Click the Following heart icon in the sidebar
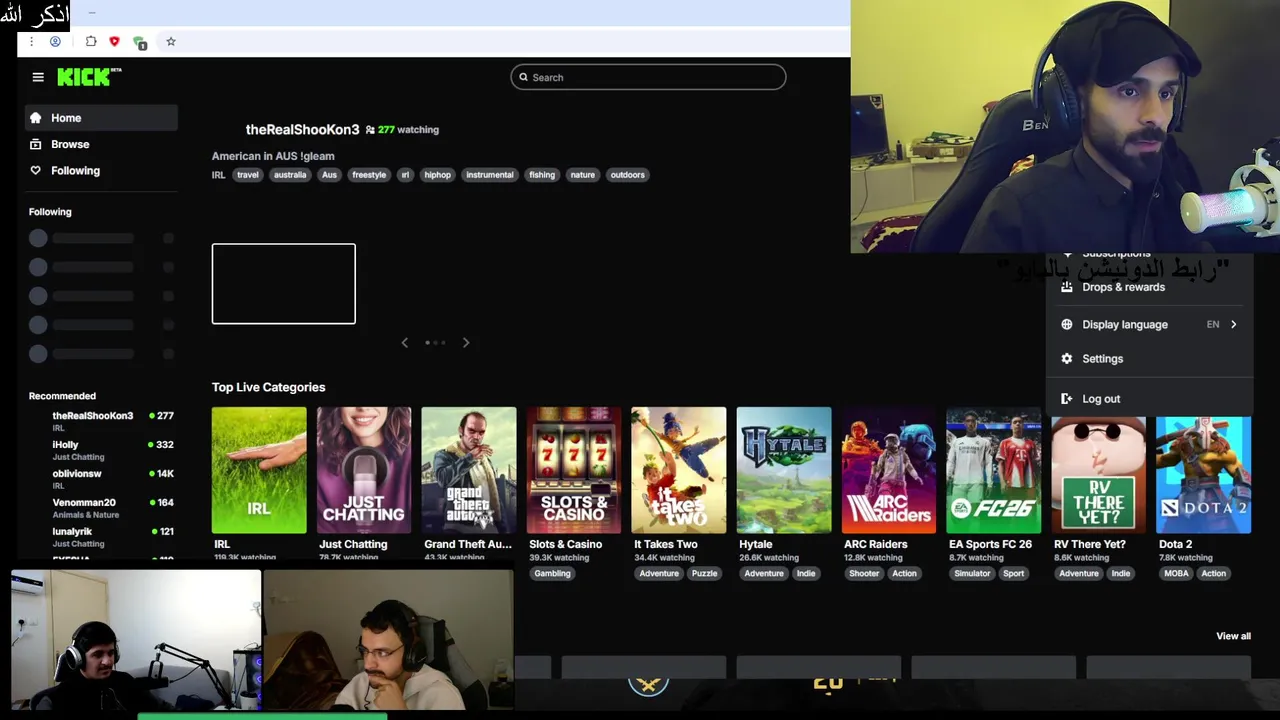 [36, 171]
